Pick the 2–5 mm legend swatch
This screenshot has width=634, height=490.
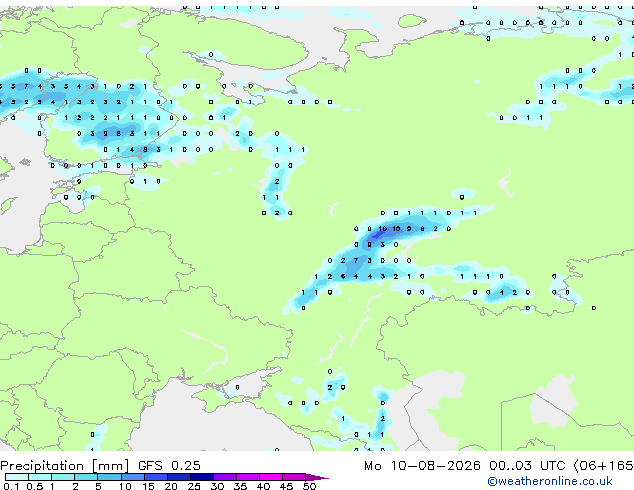[x=86, y=477]
